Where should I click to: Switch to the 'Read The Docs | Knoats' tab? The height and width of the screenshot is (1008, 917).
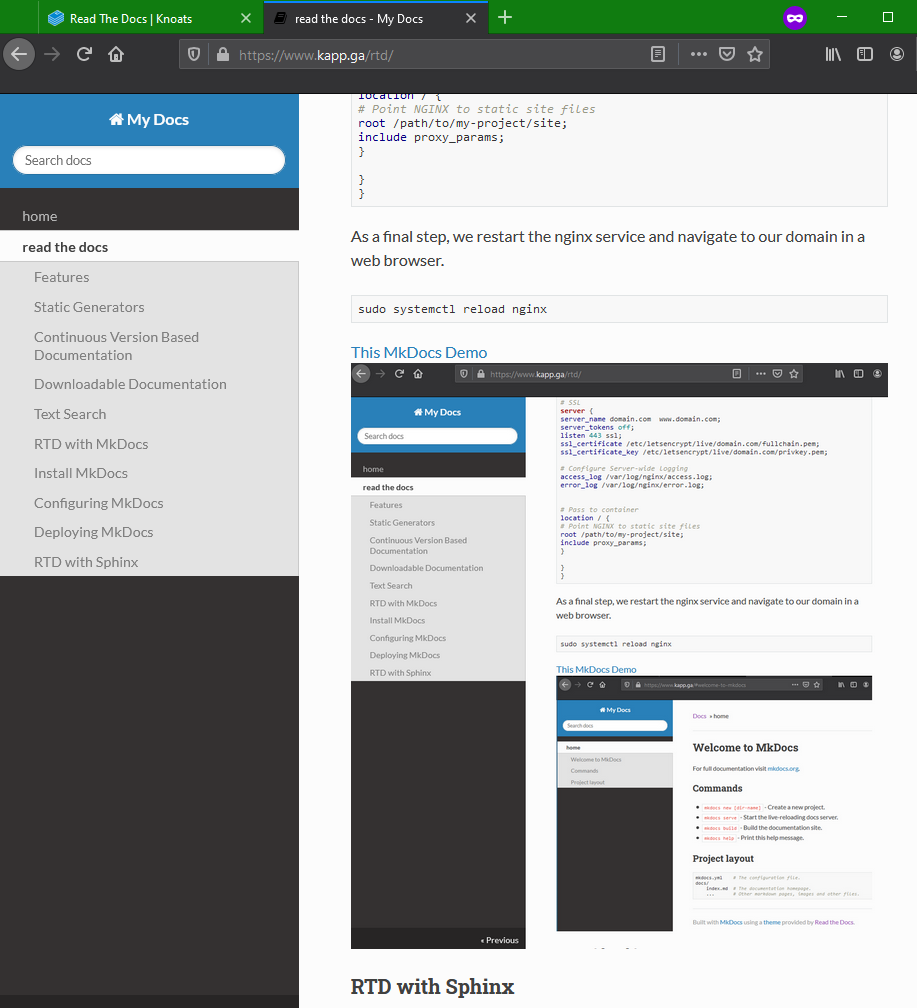click(x=151, y=18)
